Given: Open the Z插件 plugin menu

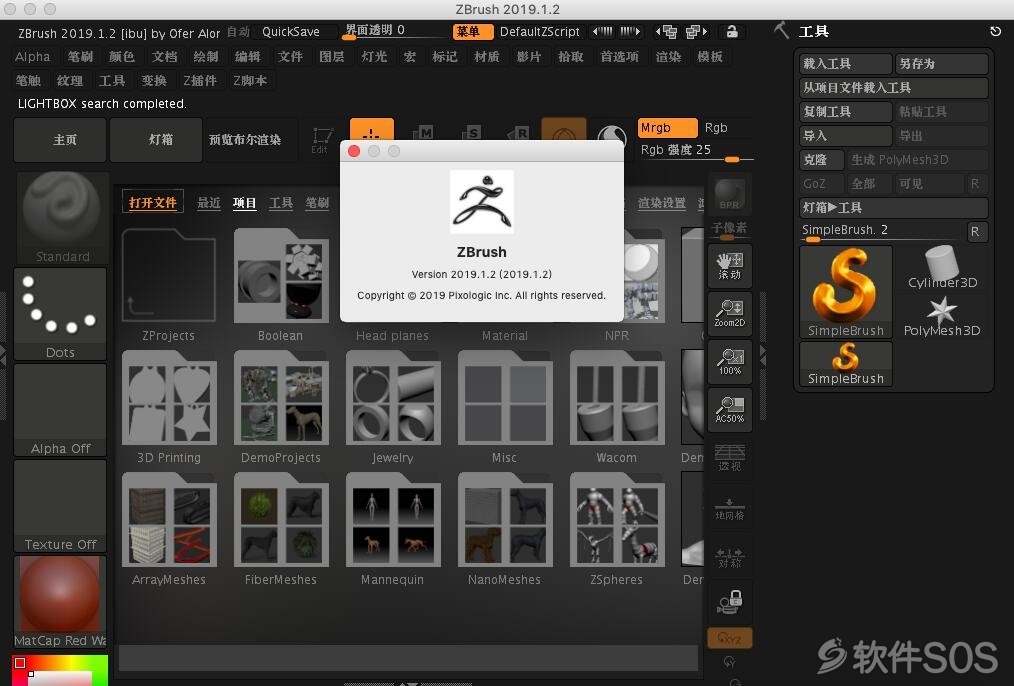Looking at the screenshot, I should (x=200, y=80).
